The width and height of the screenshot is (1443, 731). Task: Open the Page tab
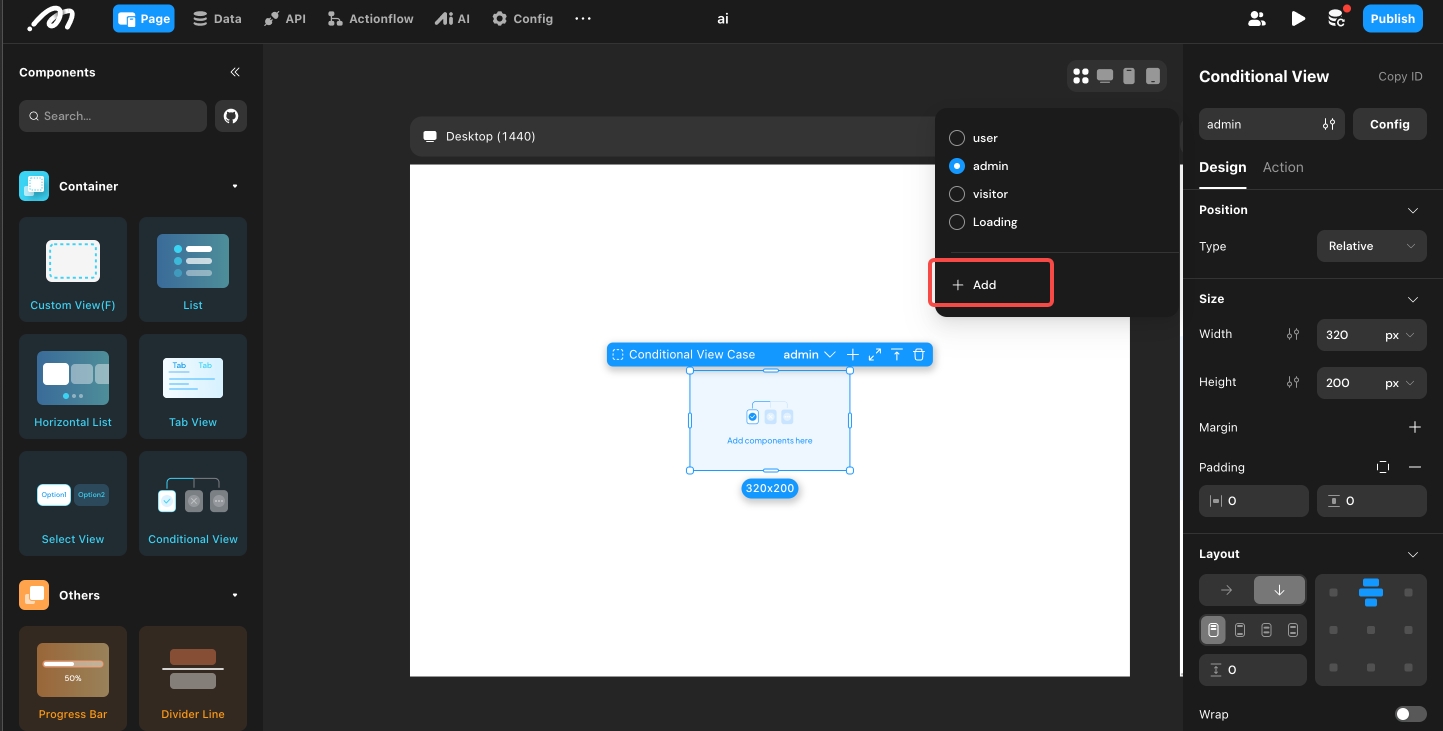143,18
